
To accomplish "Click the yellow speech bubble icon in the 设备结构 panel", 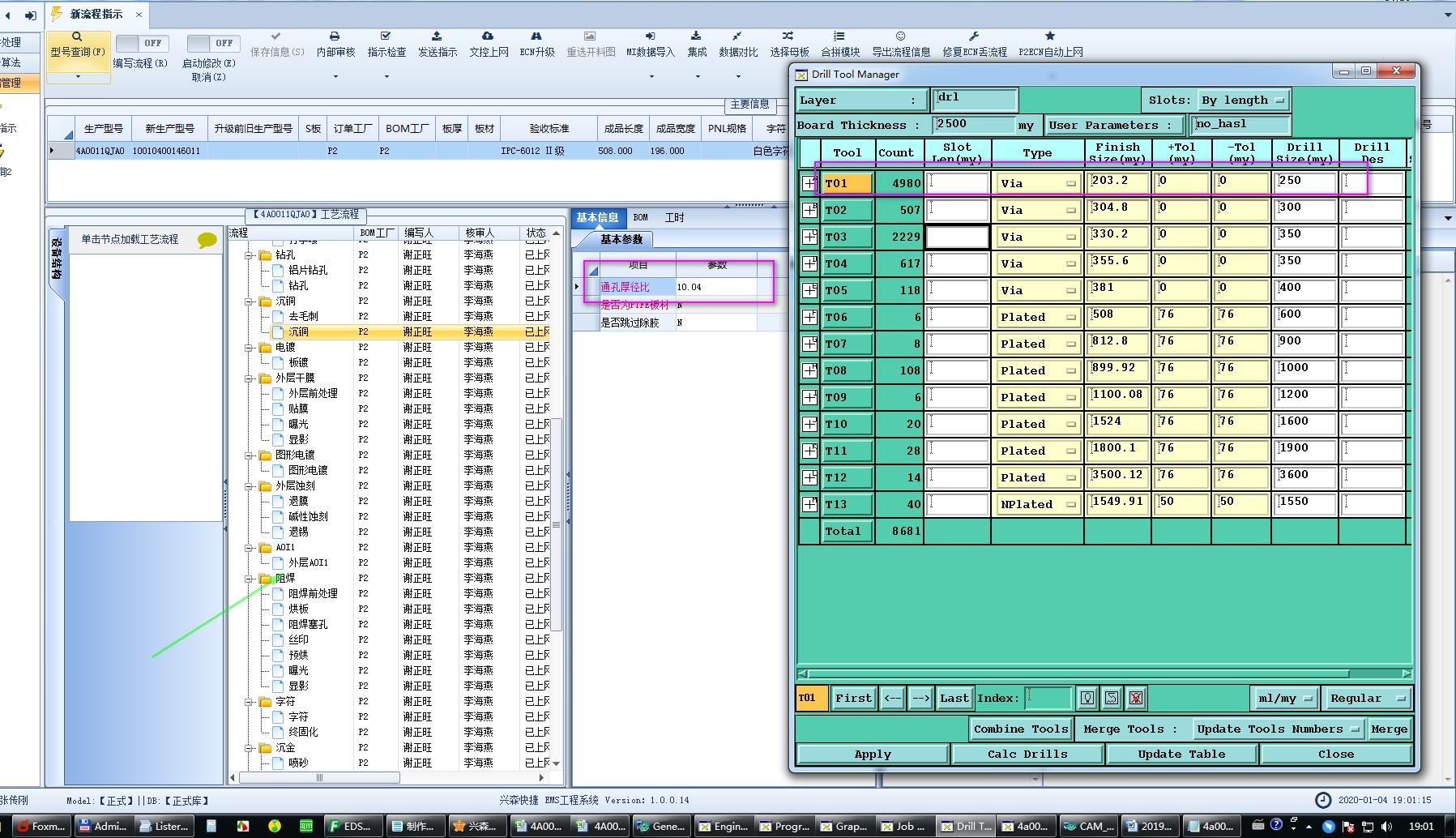I will coord(207,240).
